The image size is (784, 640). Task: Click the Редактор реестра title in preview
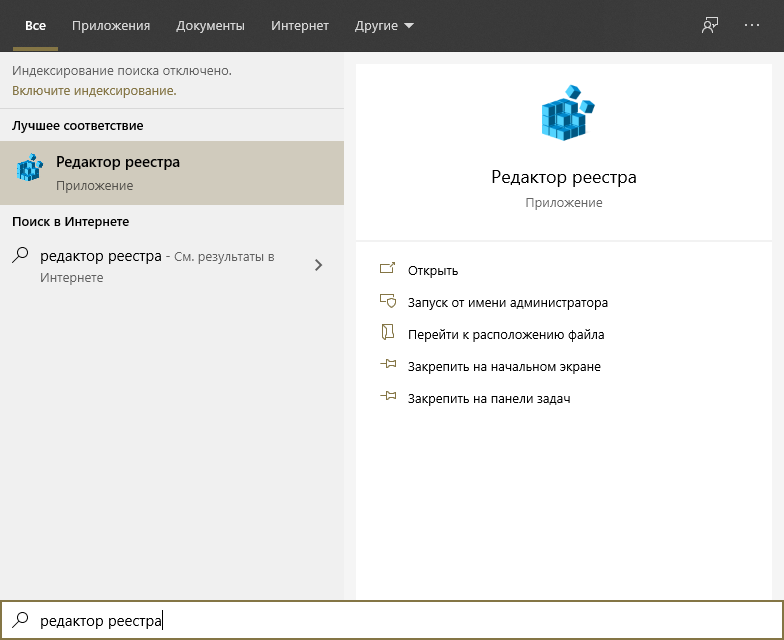click(564, 177)
